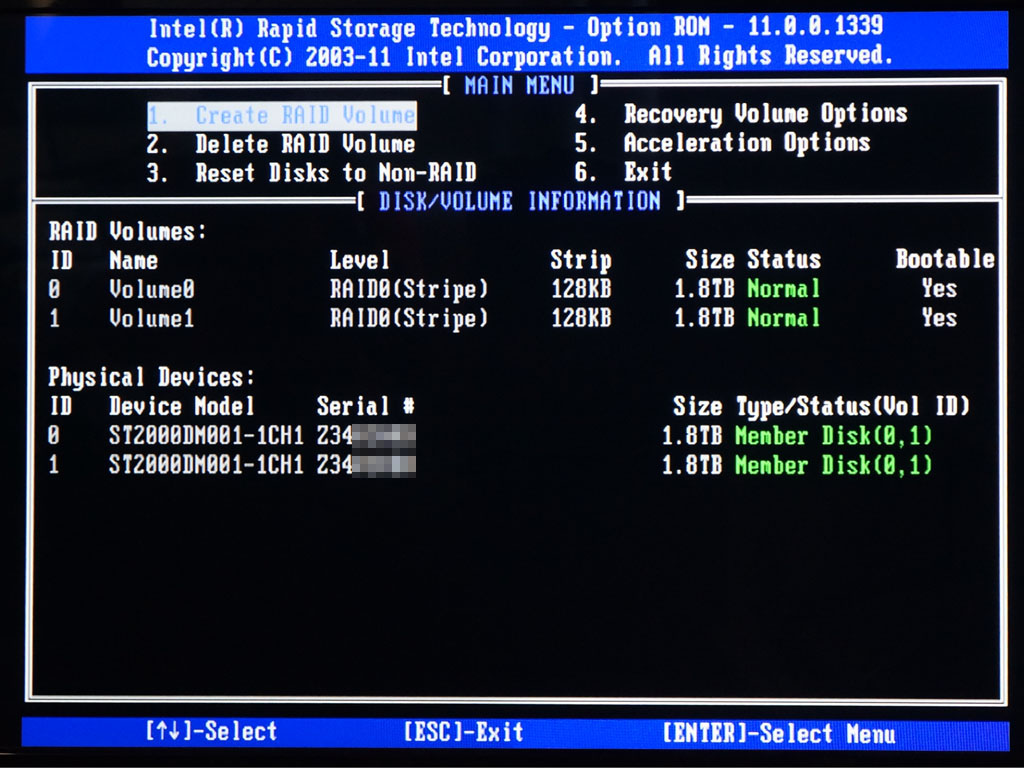Viewport: 1024px width, 768px height.
Task: Click the Bootable column header
Action: pyautogui.click(x=945, y=259)
